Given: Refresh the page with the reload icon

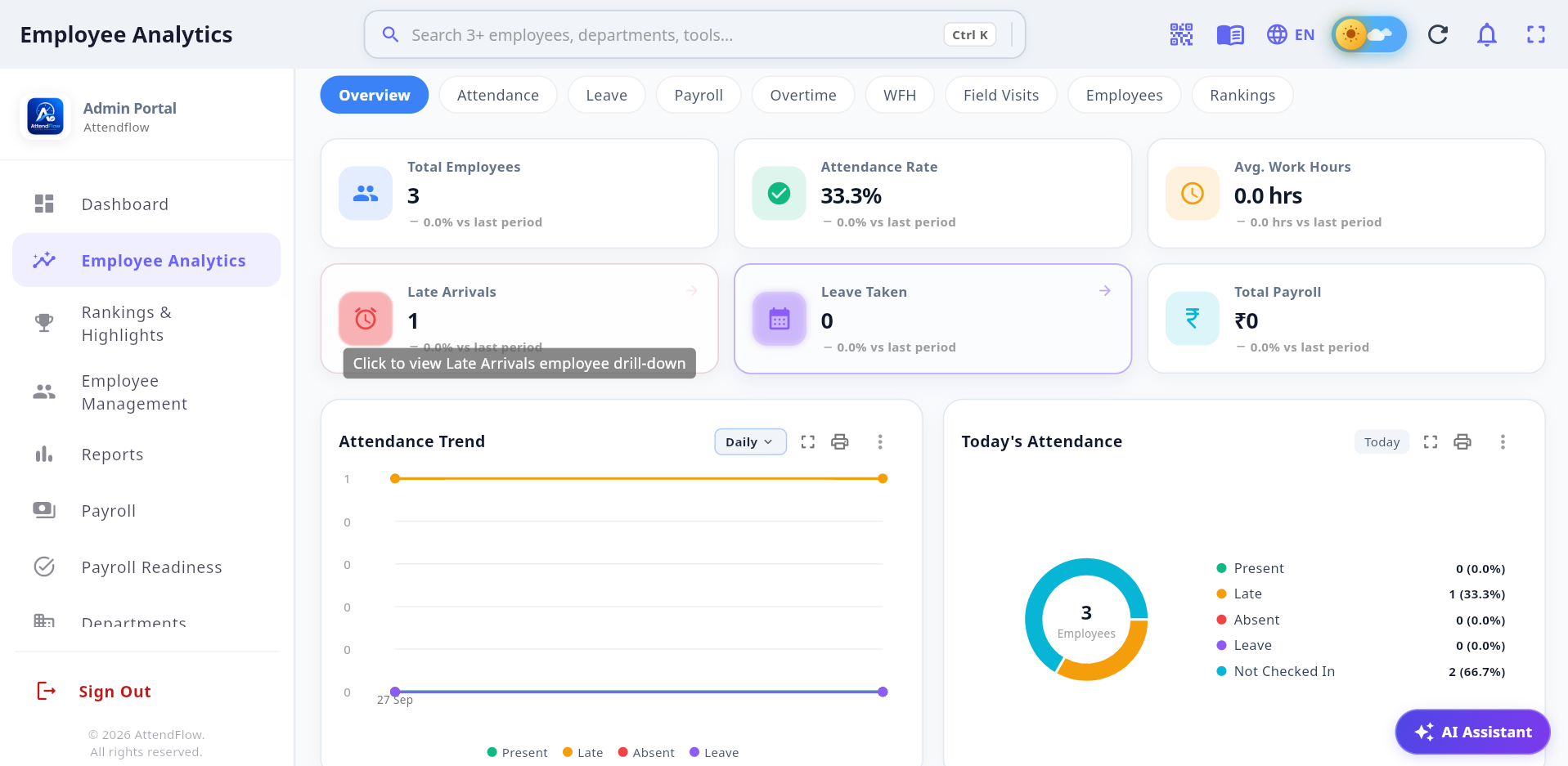Looking at the screenshot, I should pyautogui.click(x=1438, y=34).
